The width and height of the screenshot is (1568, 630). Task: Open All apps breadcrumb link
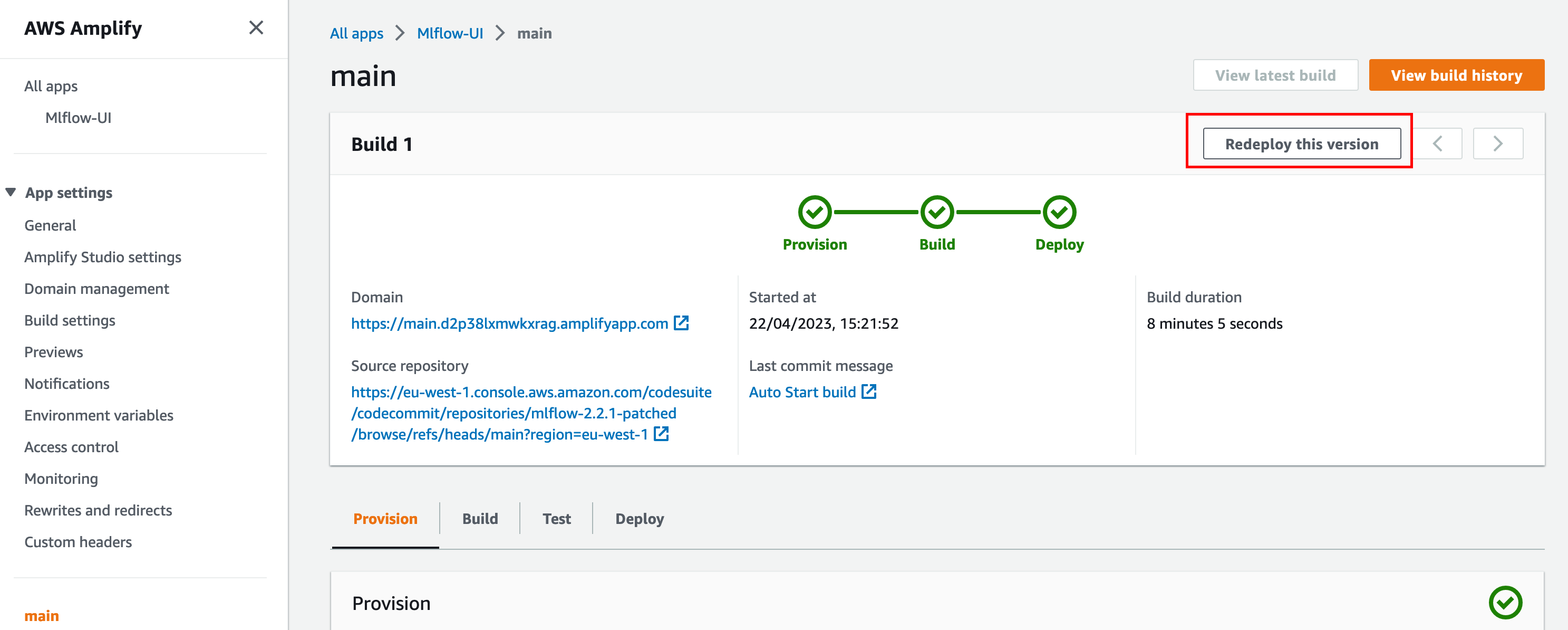356,34
